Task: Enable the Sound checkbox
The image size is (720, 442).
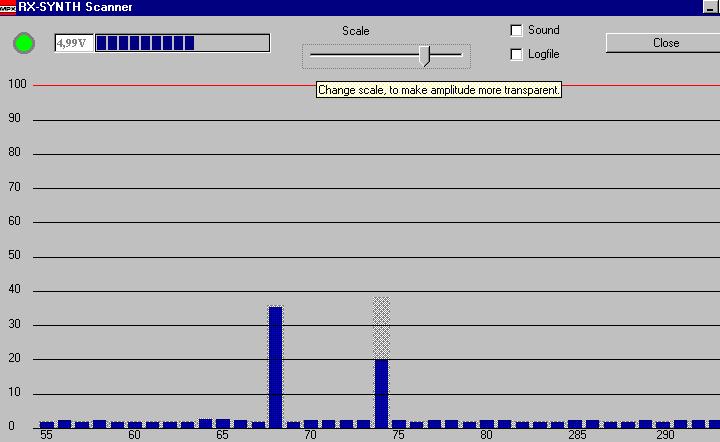Action: click(x=517, y=31)
